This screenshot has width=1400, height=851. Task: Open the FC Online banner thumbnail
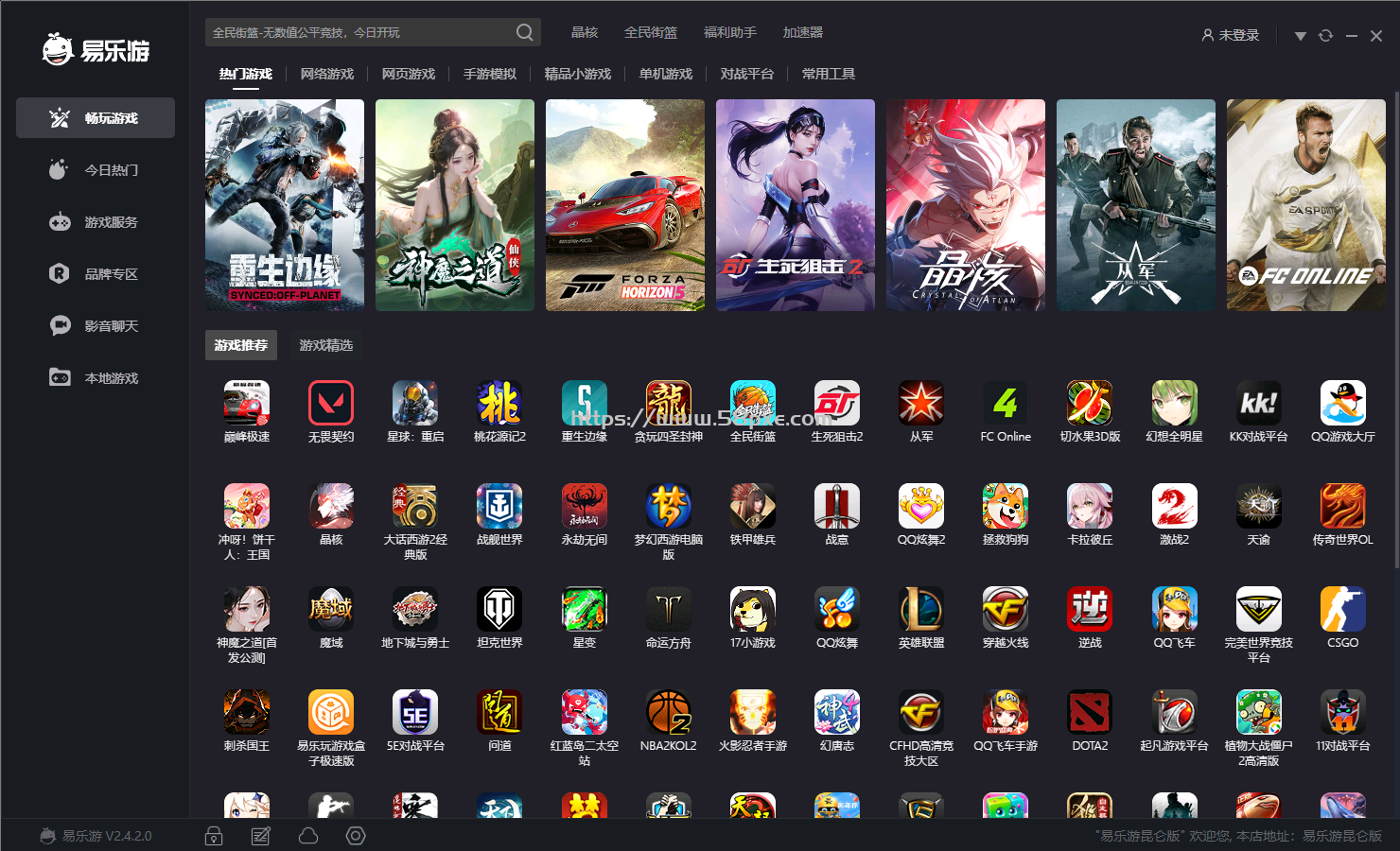click(x=1306, y=205)
